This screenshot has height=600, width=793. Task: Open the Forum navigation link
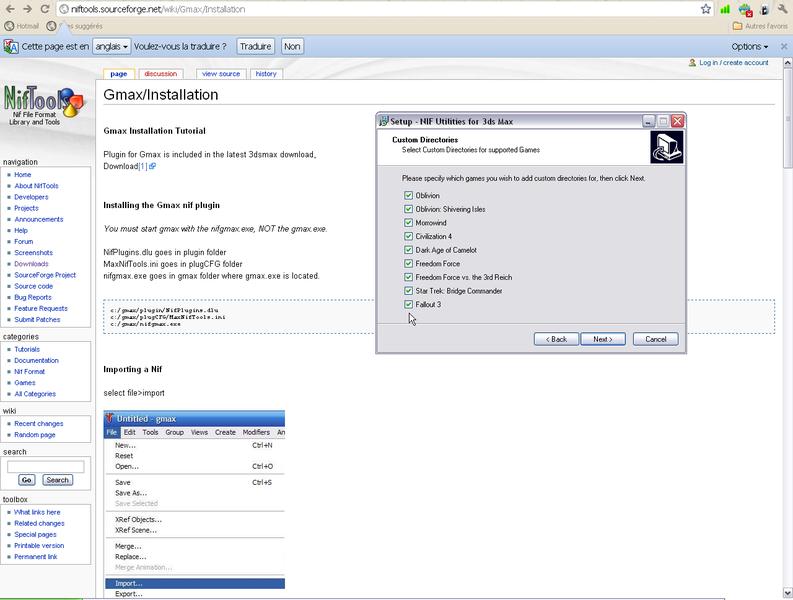tap(24, 241)
